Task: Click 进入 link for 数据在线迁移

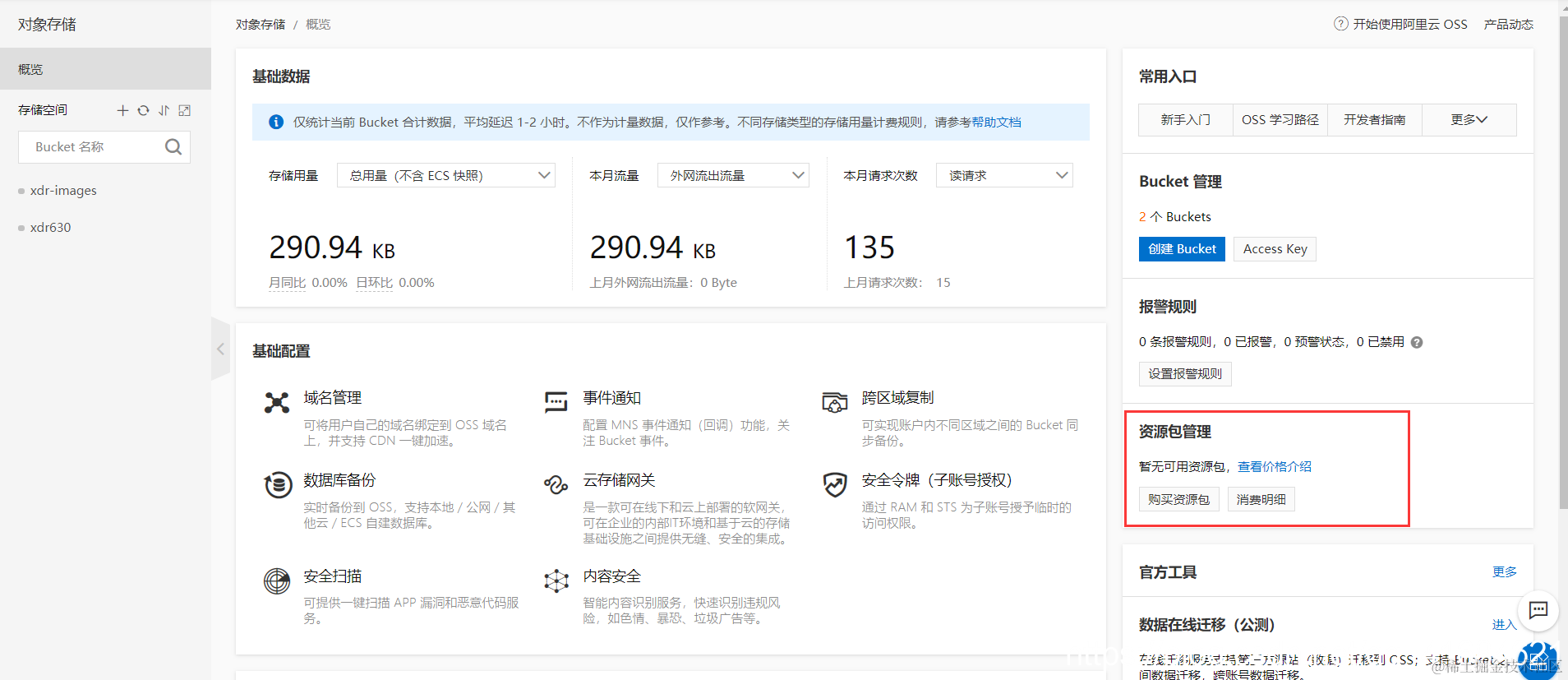Action: [x=1505, y=625]
